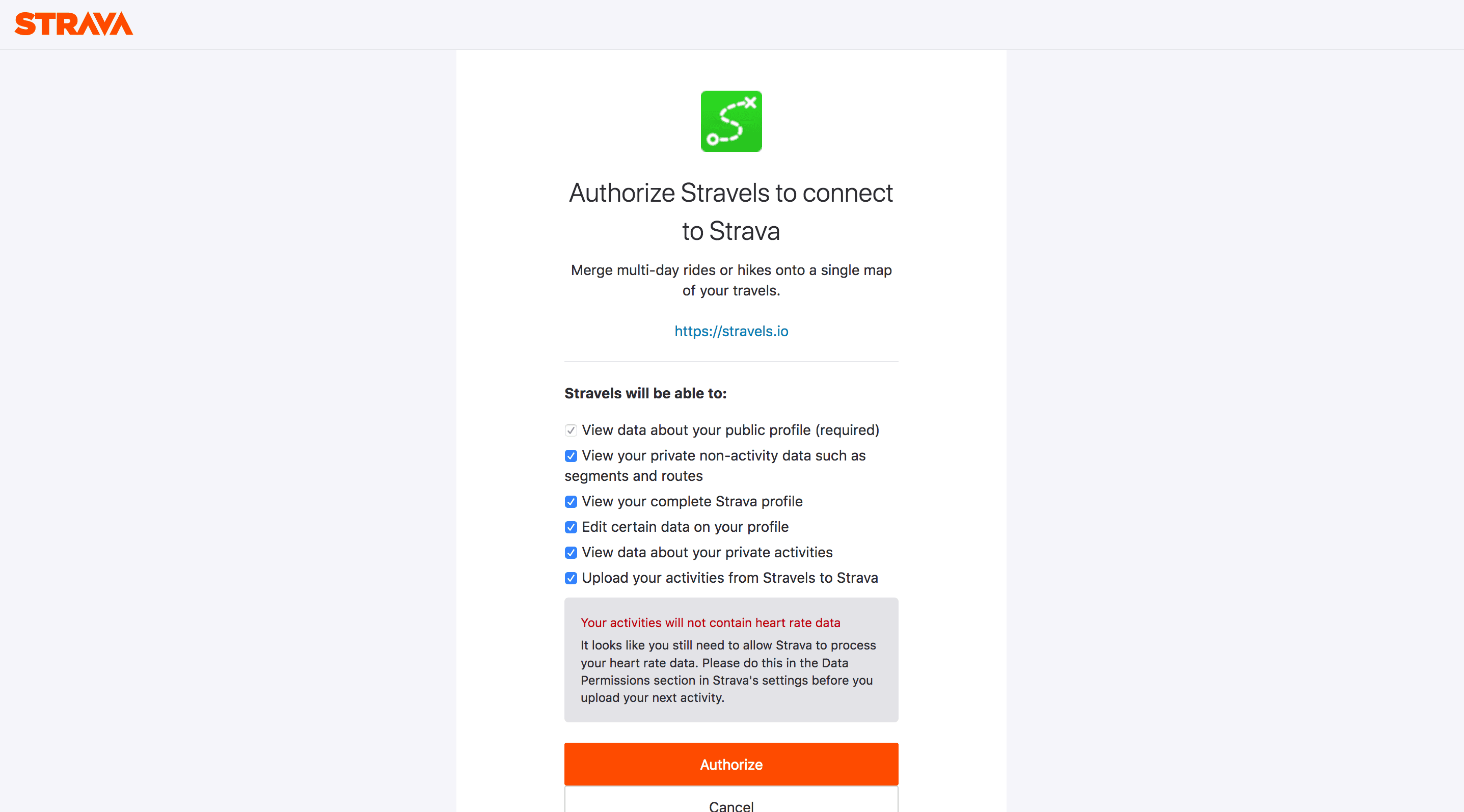Click the heart rate data warning title
1464x812 pixels.
[x=711, y=623]
